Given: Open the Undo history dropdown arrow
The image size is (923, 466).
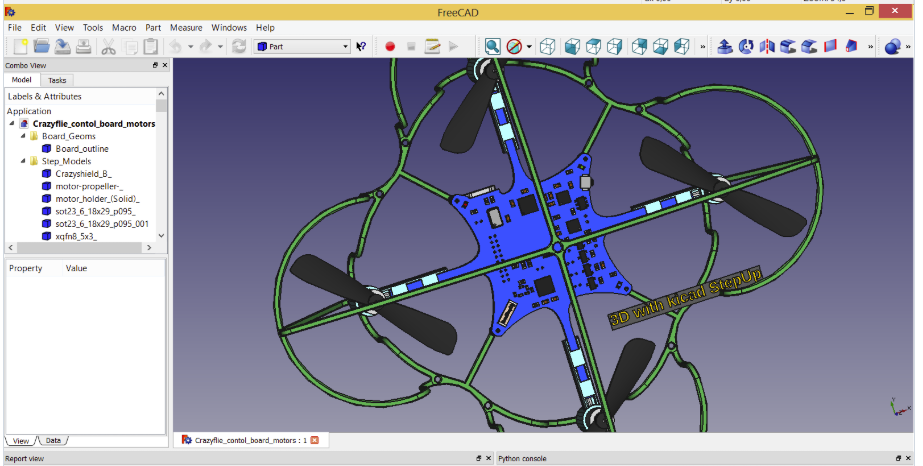Looking at the screenshot, I should 190,46.
